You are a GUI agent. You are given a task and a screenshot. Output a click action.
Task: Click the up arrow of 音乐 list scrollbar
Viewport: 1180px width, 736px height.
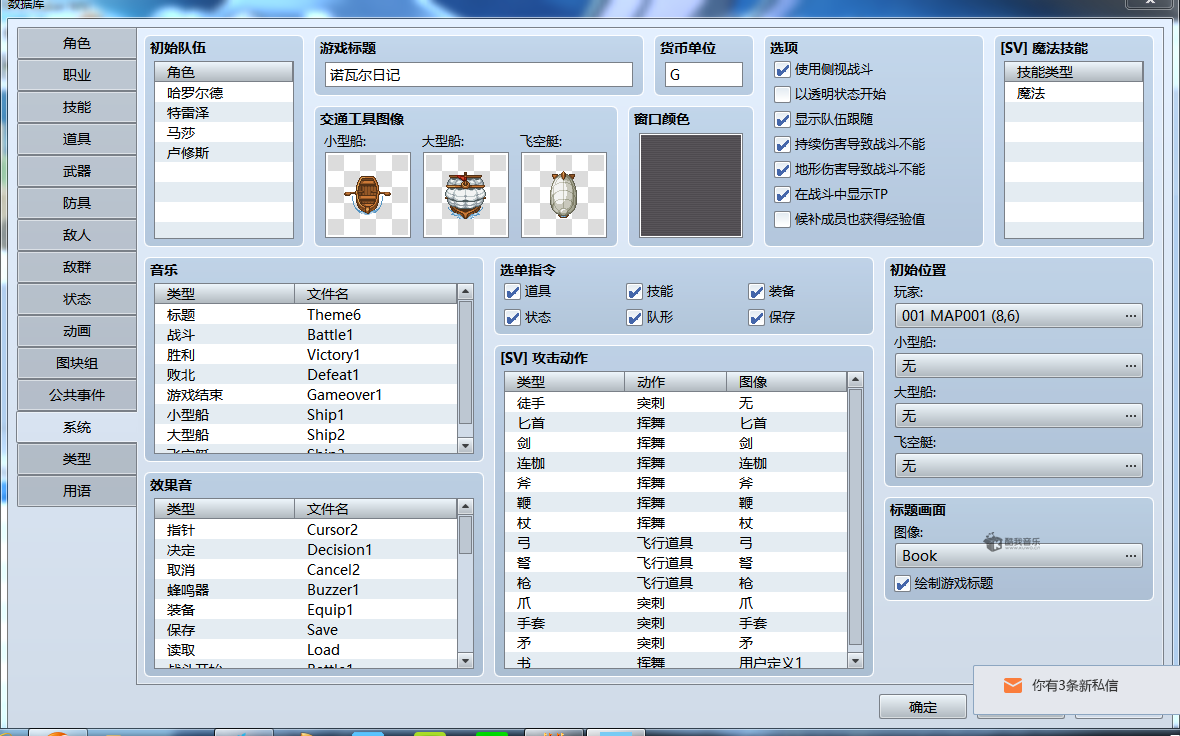coord(465,292)
